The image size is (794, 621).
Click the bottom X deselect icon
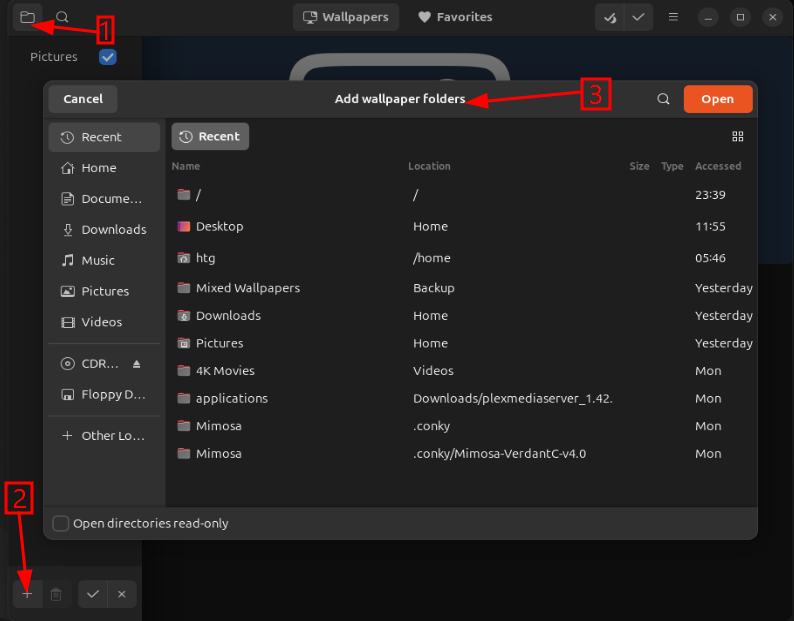pyautogui.click(x=122, y=594)
